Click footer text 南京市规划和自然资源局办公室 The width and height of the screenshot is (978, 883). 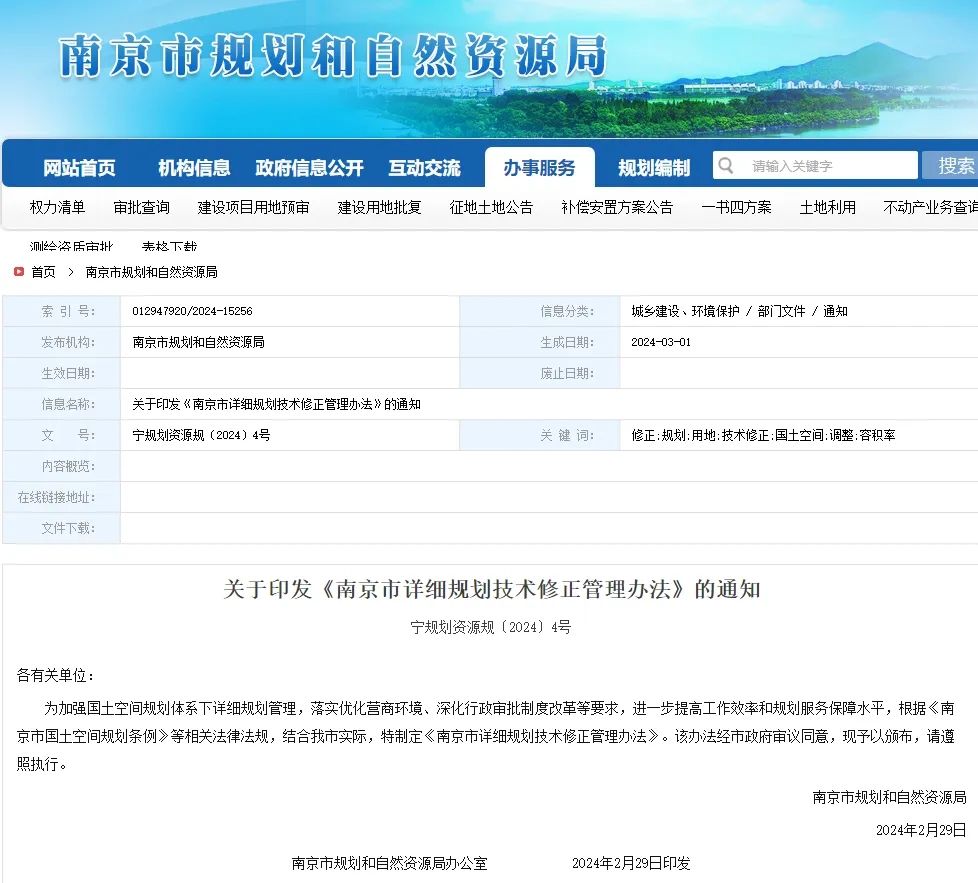389,863
